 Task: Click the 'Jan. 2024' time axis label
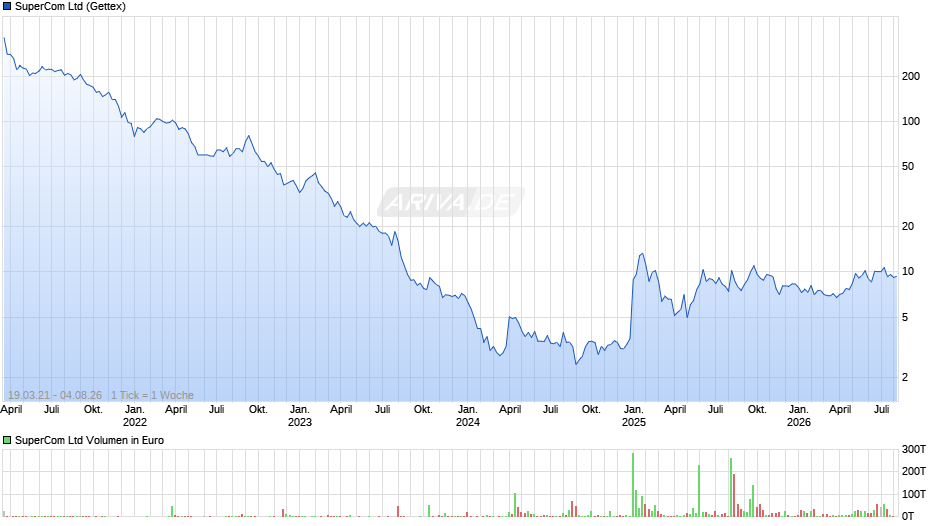click(468, 416)
